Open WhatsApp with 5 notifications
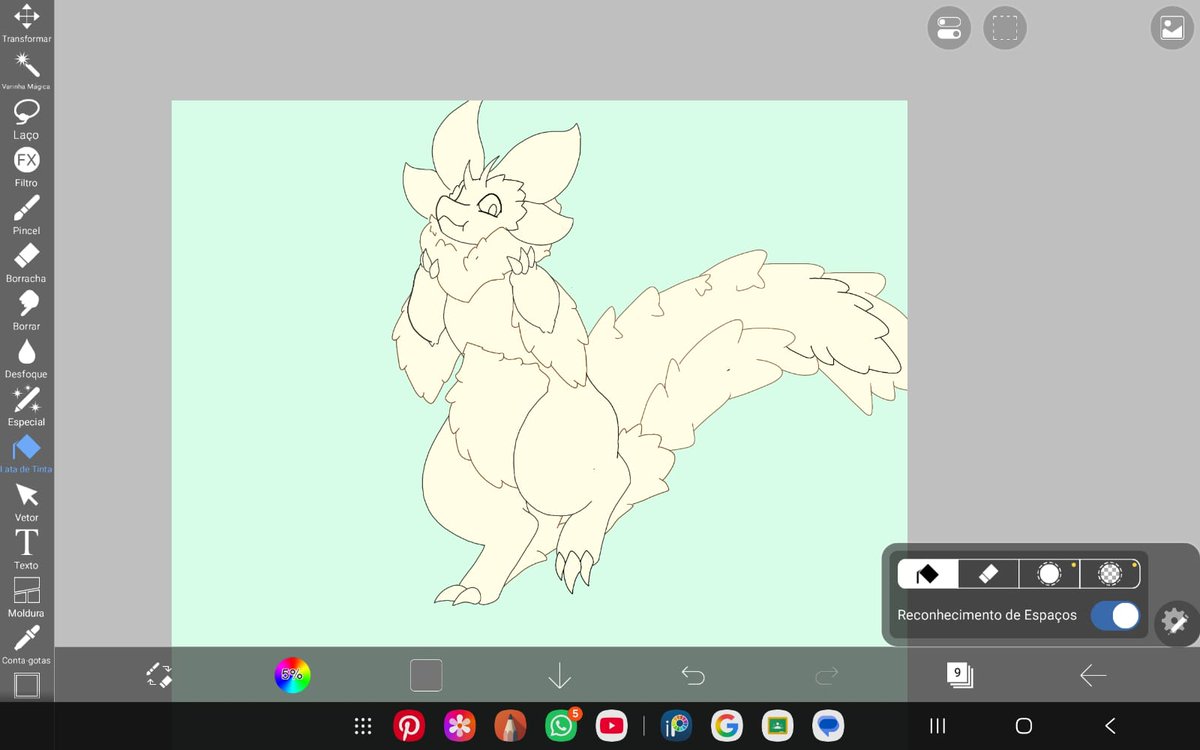1200x750 pixels. click(x=562, y=725)
